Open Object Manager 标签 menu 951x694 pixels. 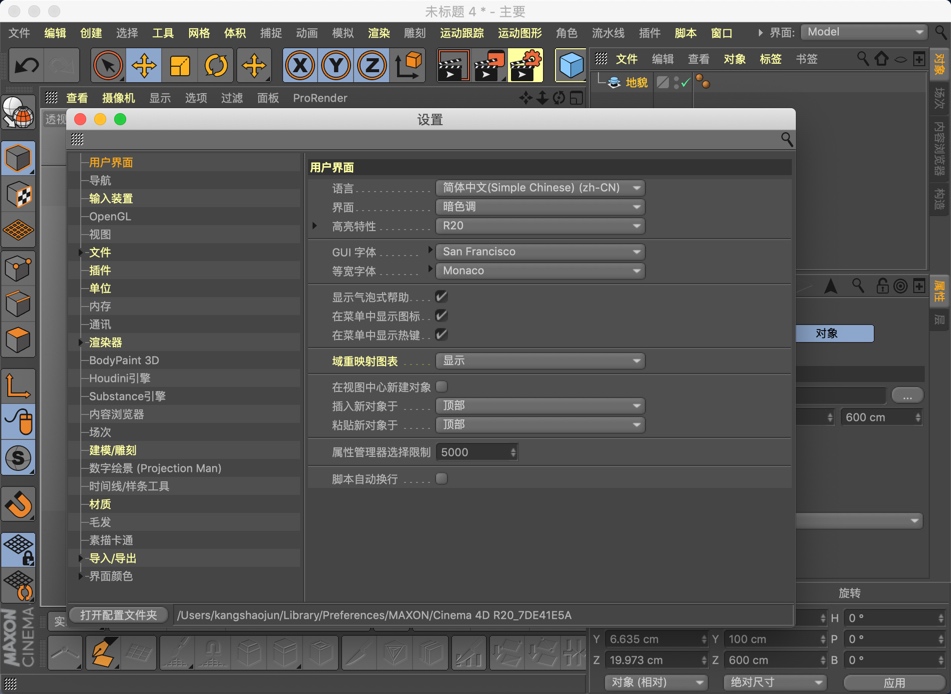[770, 59]
